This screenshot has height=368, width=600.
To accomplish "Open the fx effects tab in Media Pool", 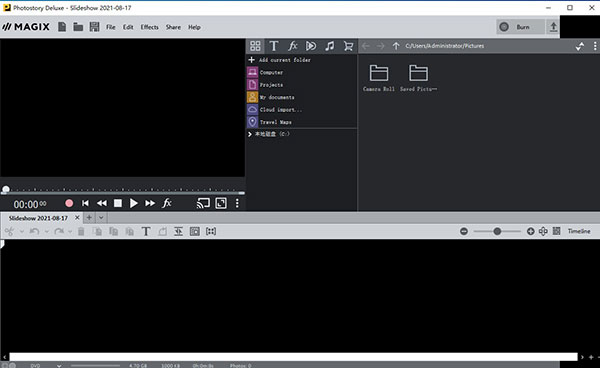I will pyautogui.click(x=292, y=46).
